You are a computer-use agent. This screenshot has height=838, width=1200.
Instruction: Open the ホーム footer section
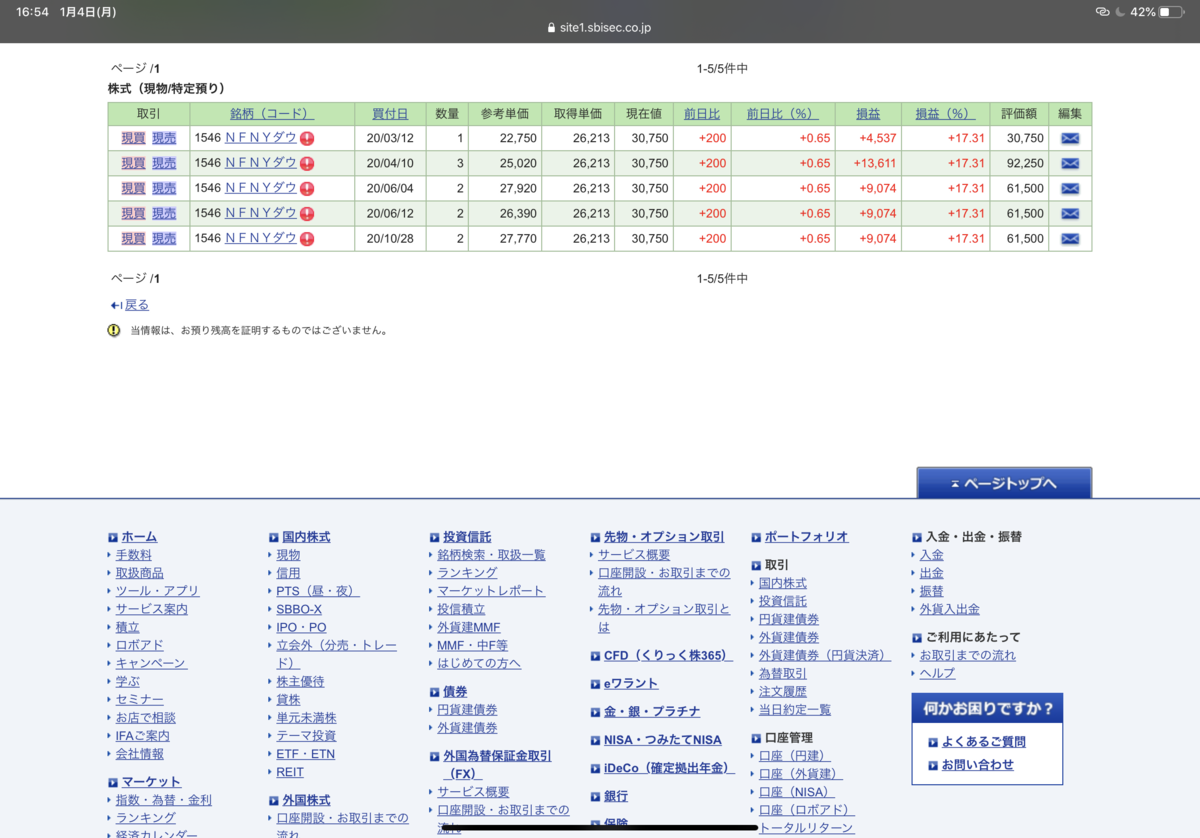[139, 537]
